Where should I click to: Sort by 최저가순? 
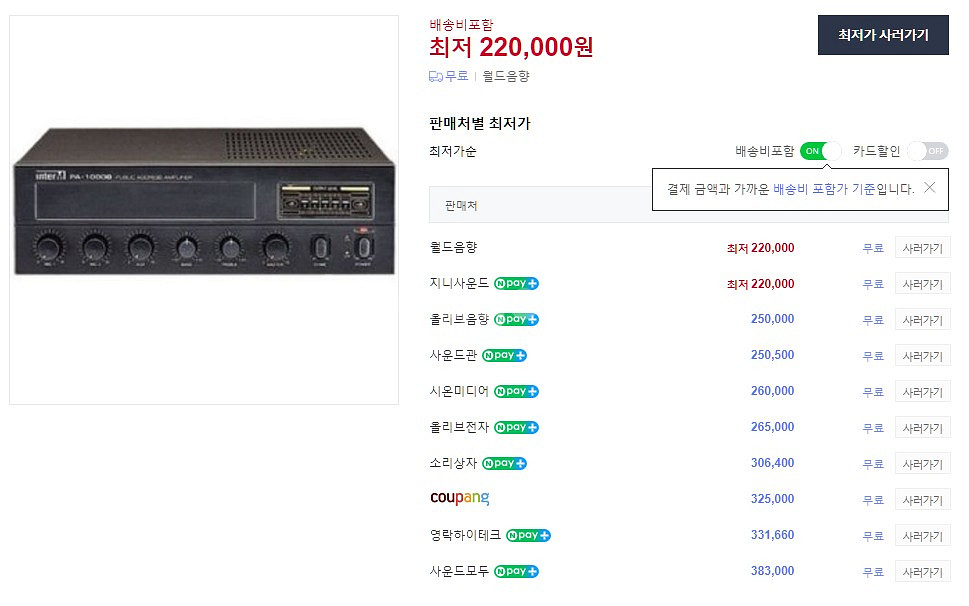coord(453,151)
